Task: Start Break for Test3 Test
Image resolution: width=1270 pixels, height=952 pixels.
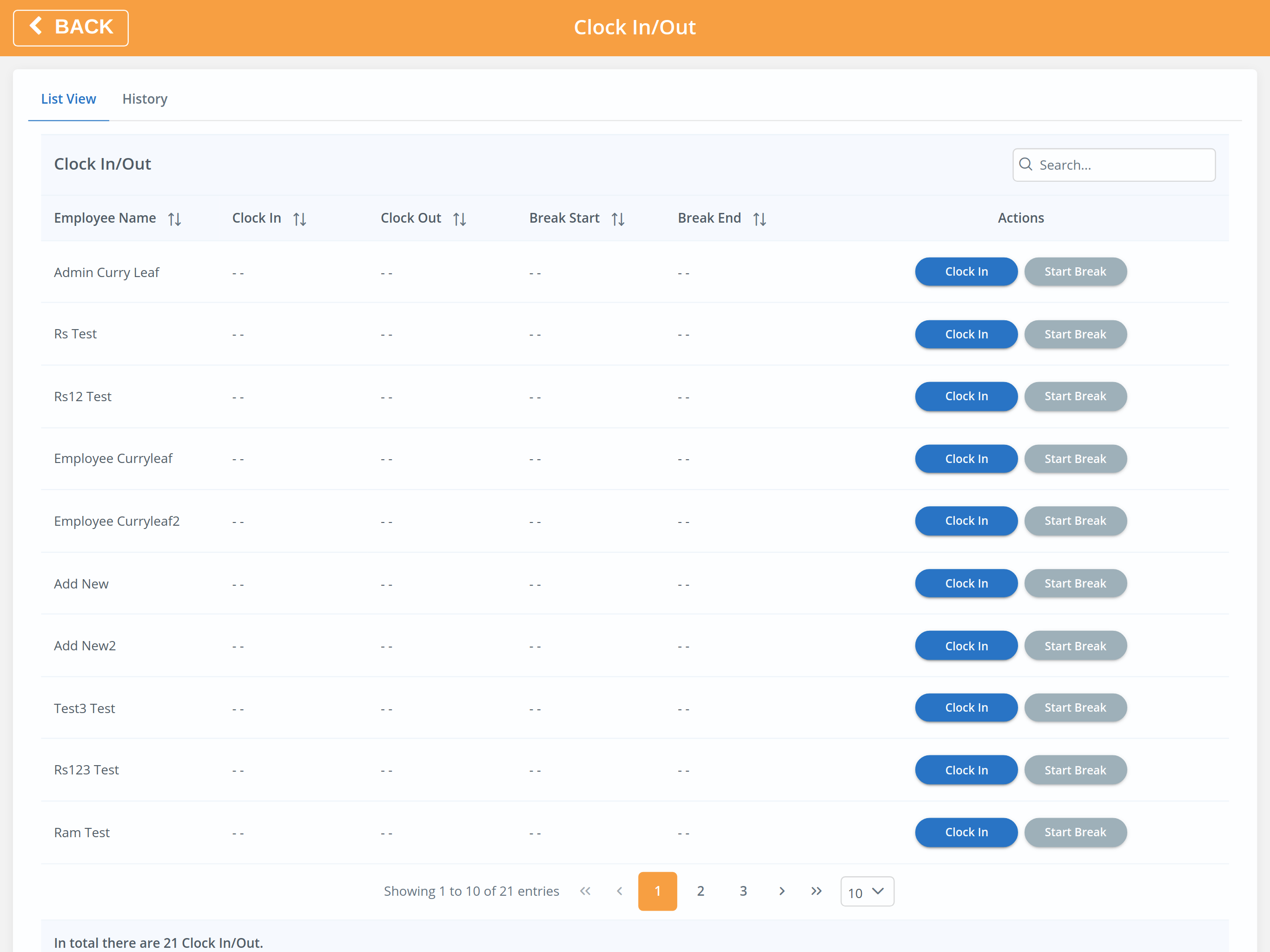Action: [1075, 707]
